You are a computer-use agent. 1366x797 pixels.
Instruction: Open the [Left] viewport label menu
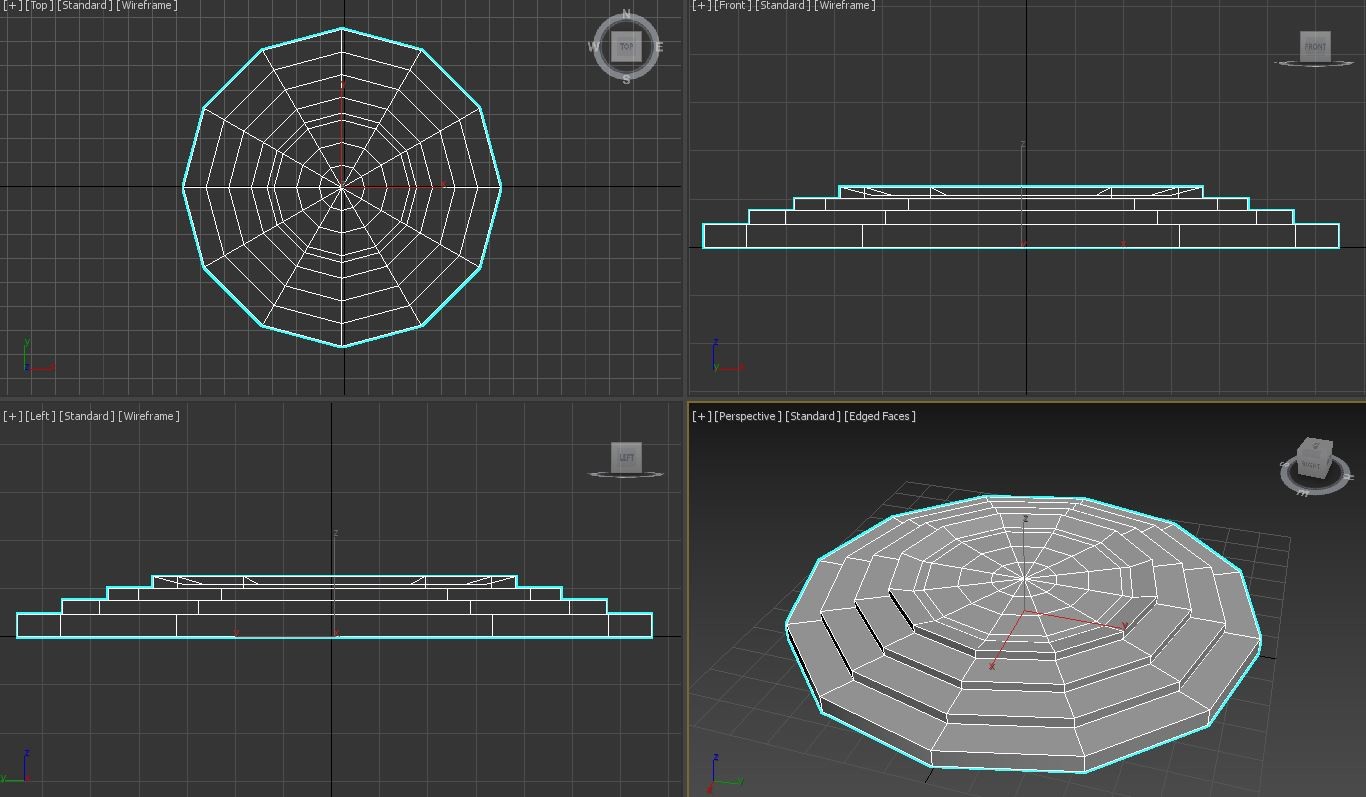40,416
